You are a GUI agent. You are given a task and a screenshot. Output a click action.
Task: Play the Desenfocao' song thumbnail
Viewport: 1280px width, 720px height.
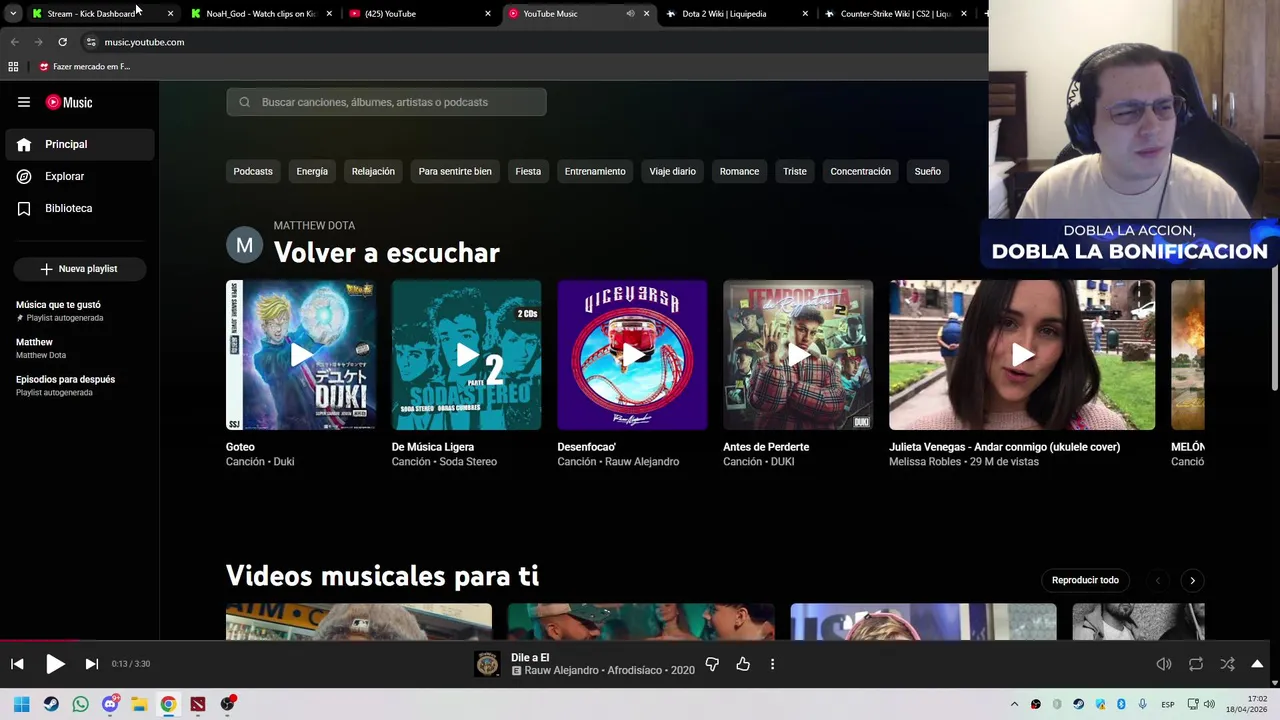click(632, 355)
